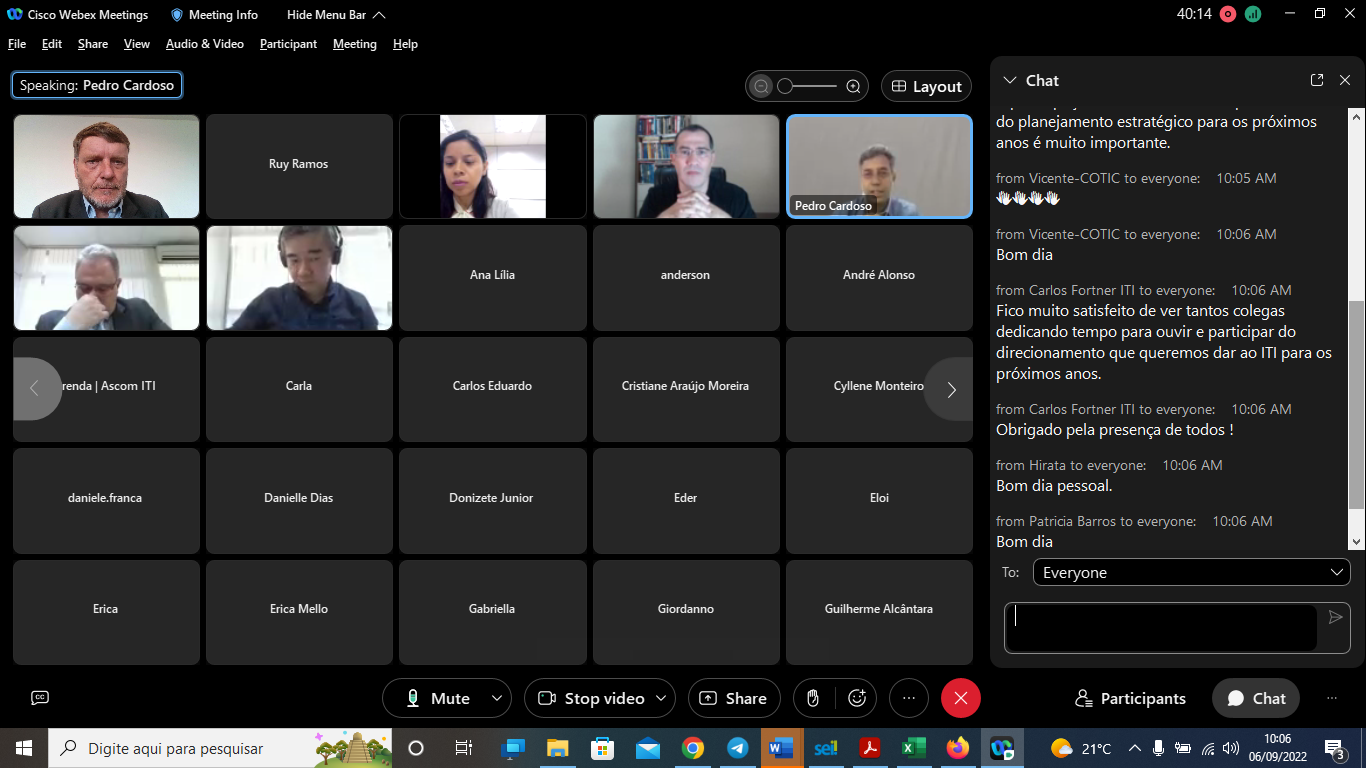
Task: Open the emoji reactions button
Action: pyautogui.click(x=857, y=698)
